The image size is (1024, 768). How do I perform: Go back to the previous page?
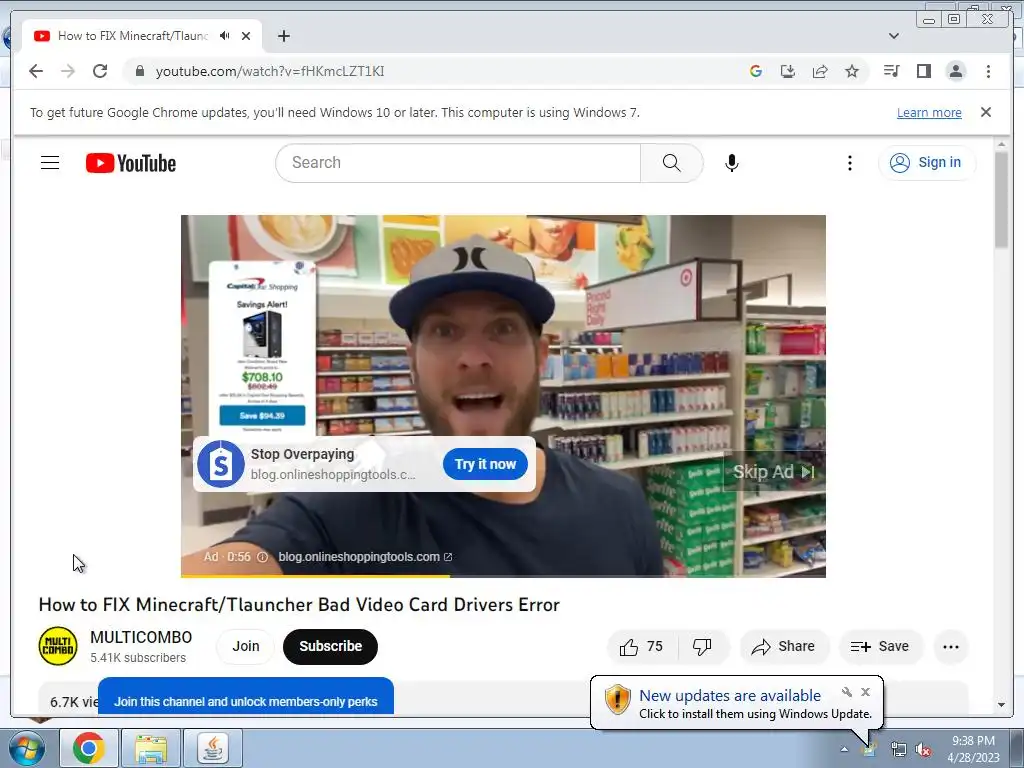point(36,71)
